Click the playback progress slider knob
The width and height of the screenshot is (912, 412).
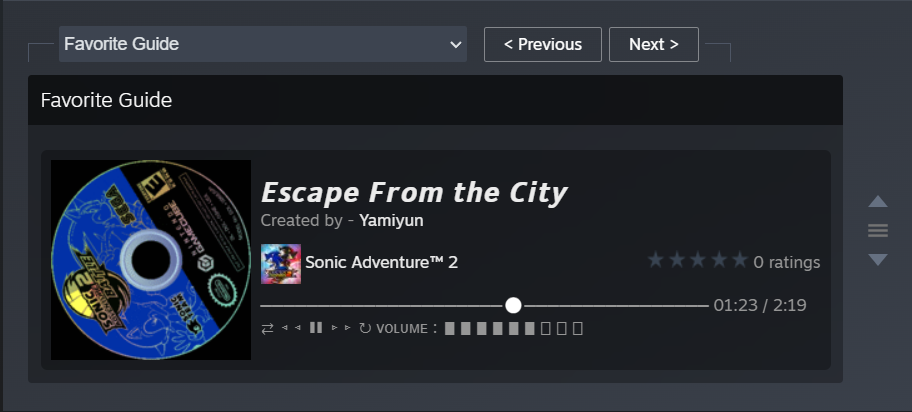[x=513, y=306]
